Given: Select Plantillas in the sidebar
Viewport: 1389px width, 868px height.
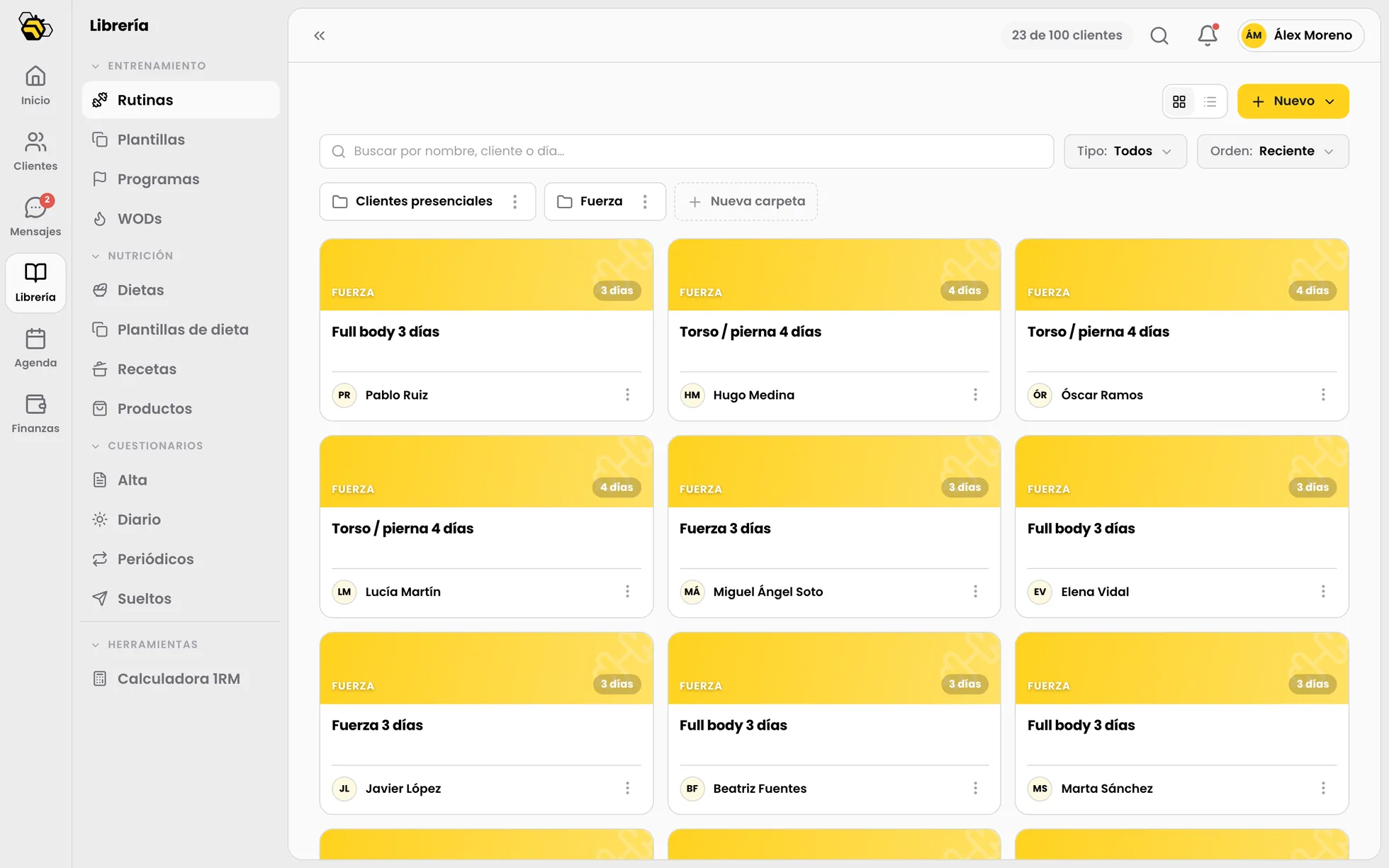Looking at the screenshot, I should (x=181, y=140).
